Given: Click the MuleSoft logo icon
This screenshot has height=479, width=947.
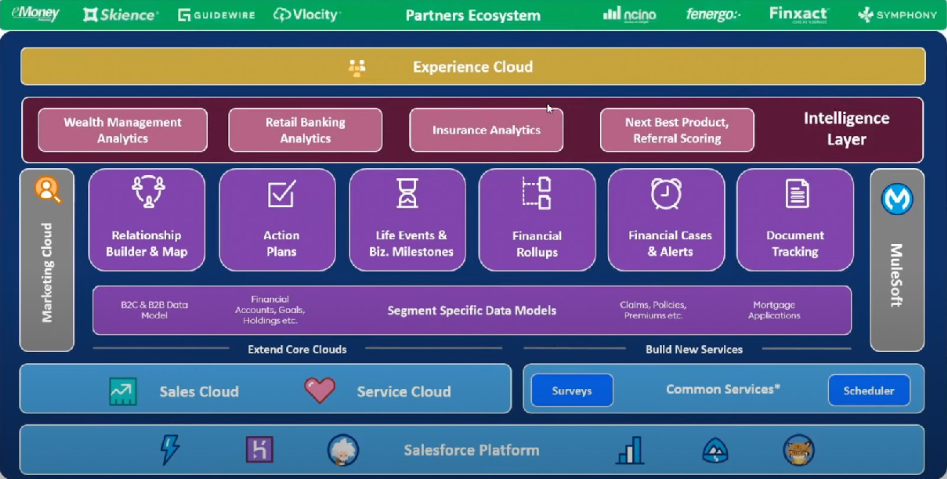Looking at the screenshot, I should 897,199.
